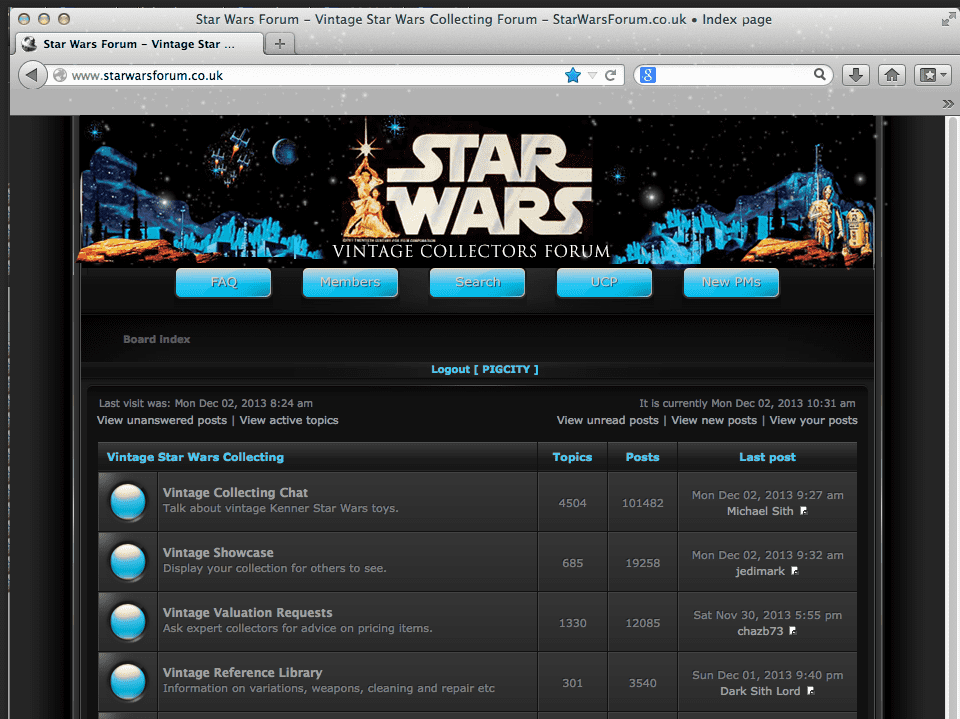Open a new tab with plus button
Viewport: 960px width, 719px height.
280,43
